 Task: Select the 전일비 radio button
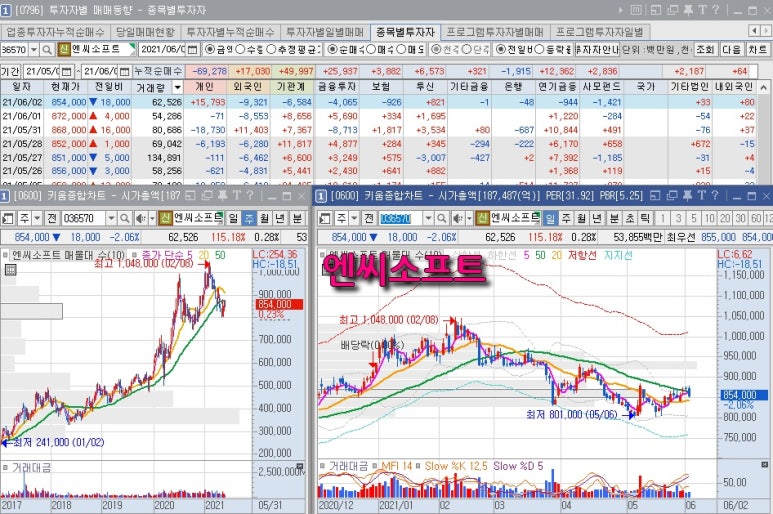pyautogui.click(x=500, y=49)
